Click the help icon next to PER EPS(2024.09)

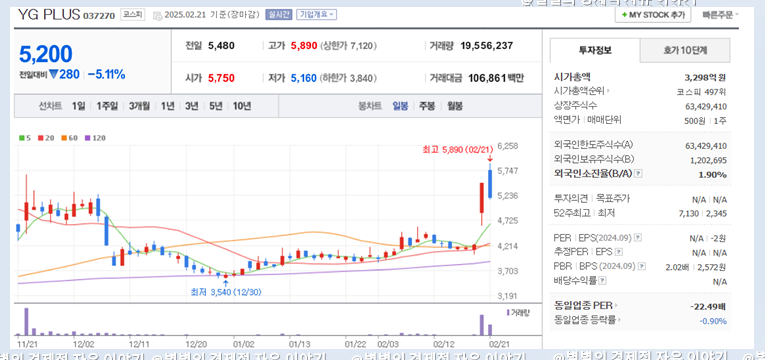(x=638, y=238)
